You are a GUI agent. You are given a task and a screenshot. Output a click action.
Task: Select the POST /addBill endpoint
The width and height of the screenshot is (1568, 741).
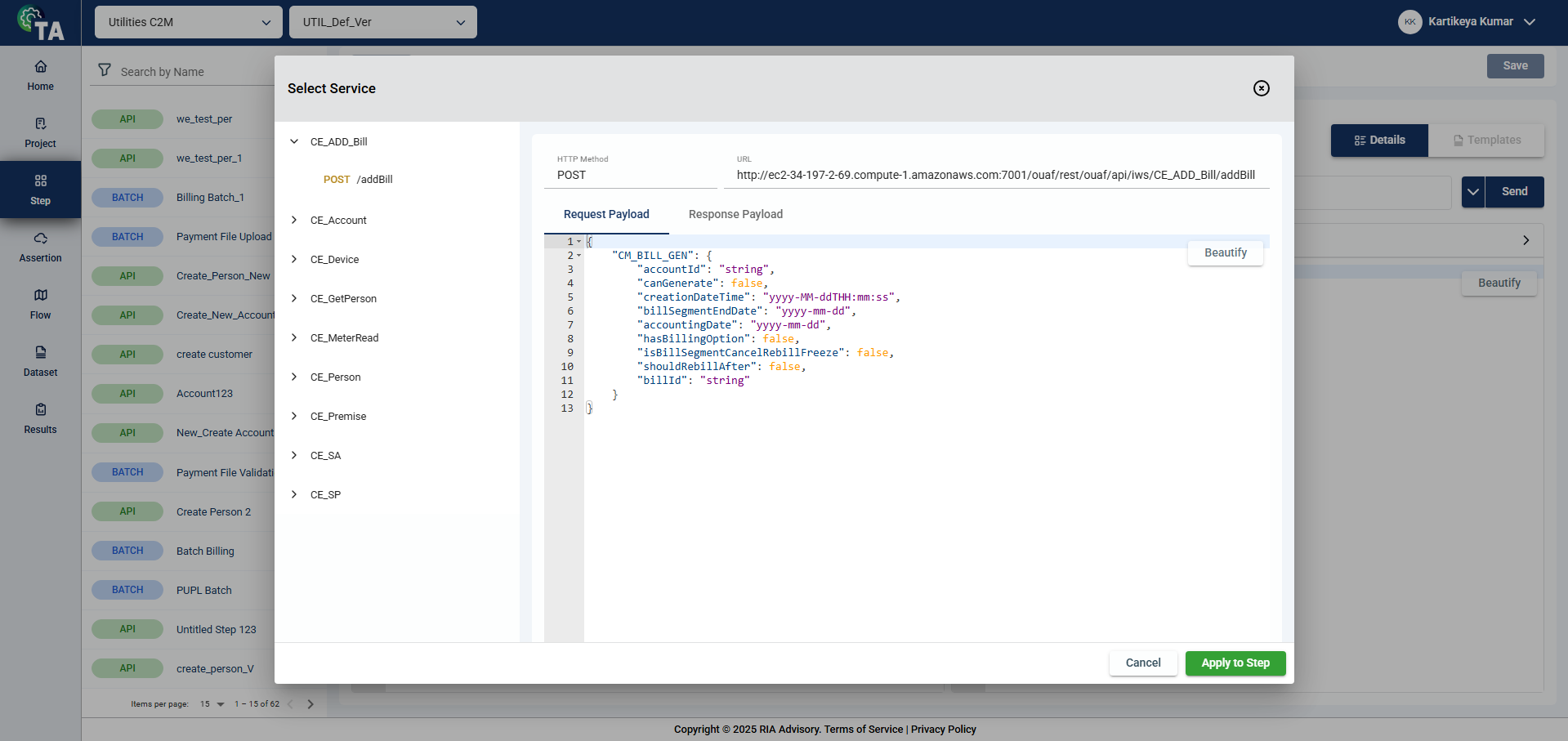[358, 180]
